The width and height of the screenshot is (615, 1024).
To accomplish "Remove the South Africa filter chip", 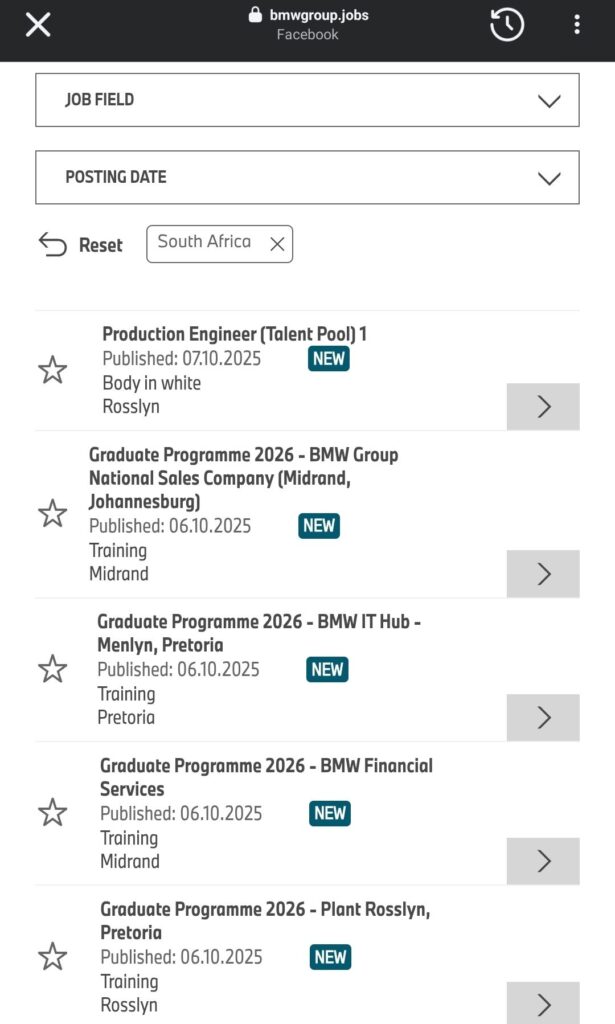I will (277, 243).
